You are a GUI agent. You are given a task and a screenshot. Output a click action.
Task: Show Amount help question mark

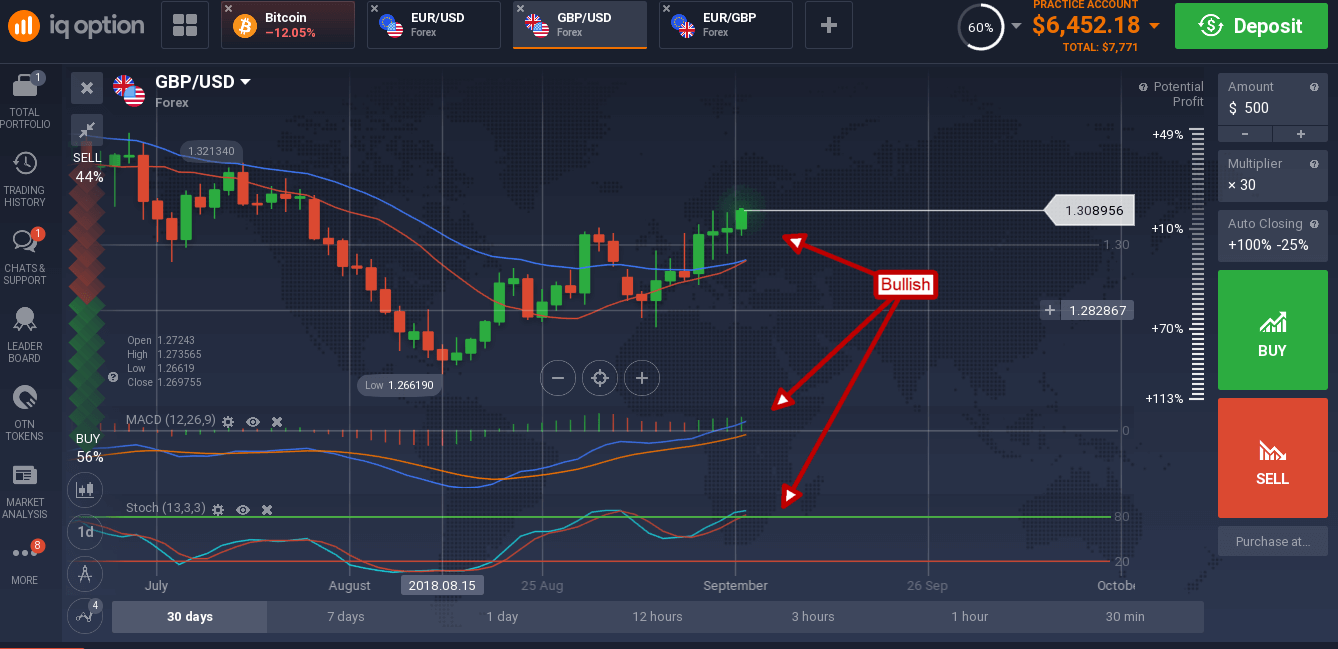point(1314,87)
